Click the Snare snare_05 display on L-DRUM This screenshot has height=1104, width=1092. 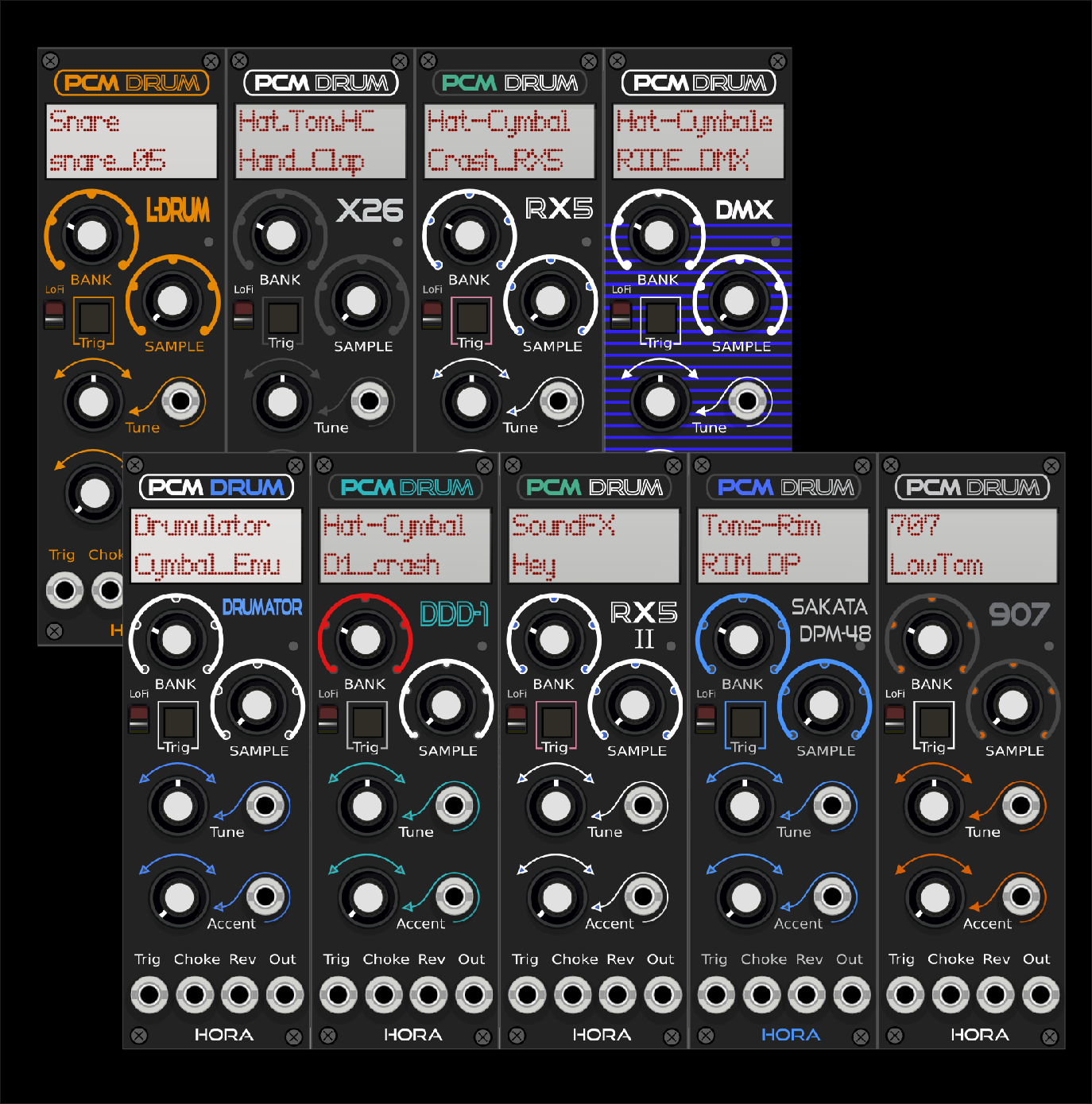(132, 141)
